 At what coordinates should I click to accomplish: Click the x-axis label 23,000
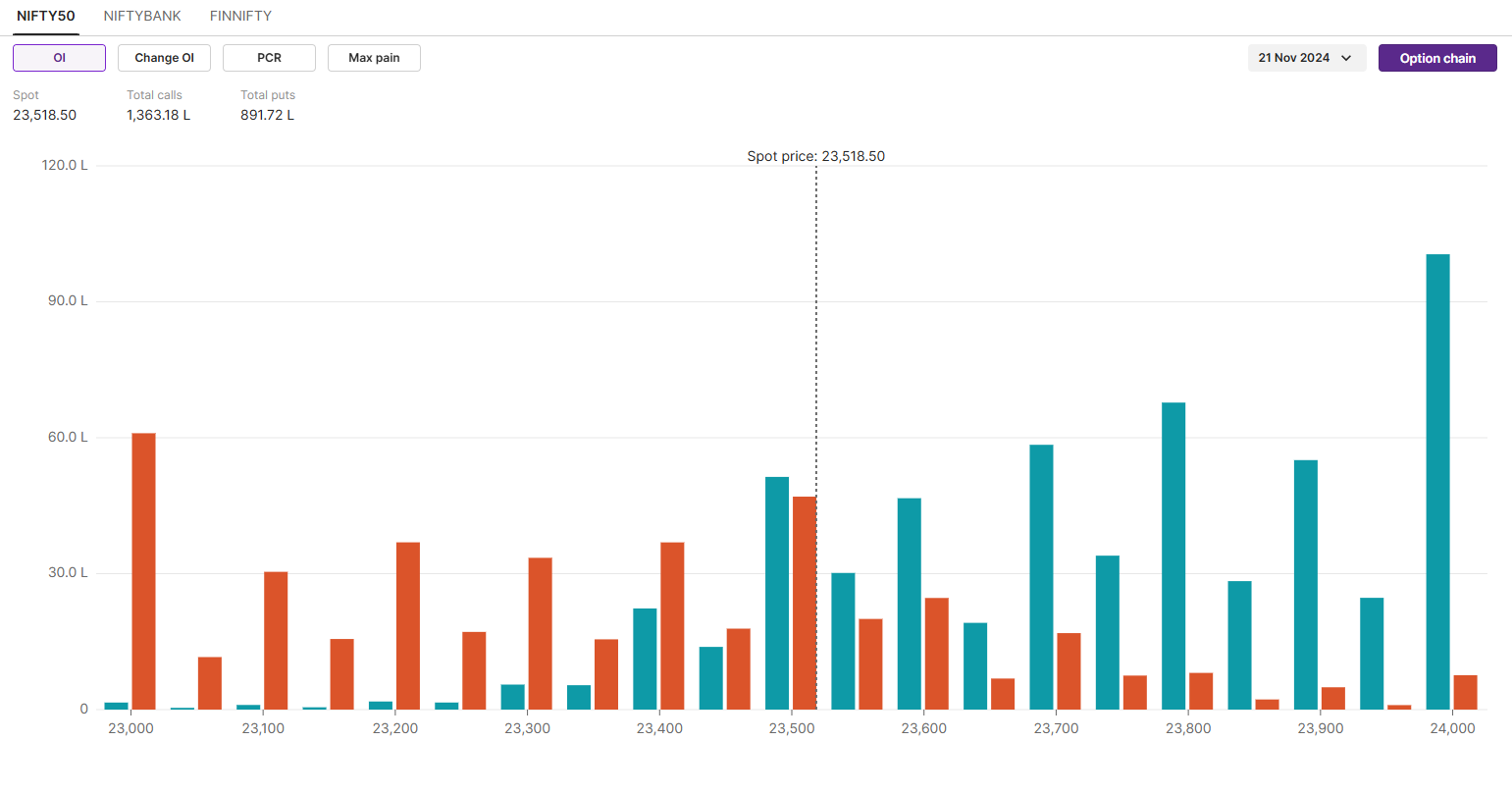(130, 728)
